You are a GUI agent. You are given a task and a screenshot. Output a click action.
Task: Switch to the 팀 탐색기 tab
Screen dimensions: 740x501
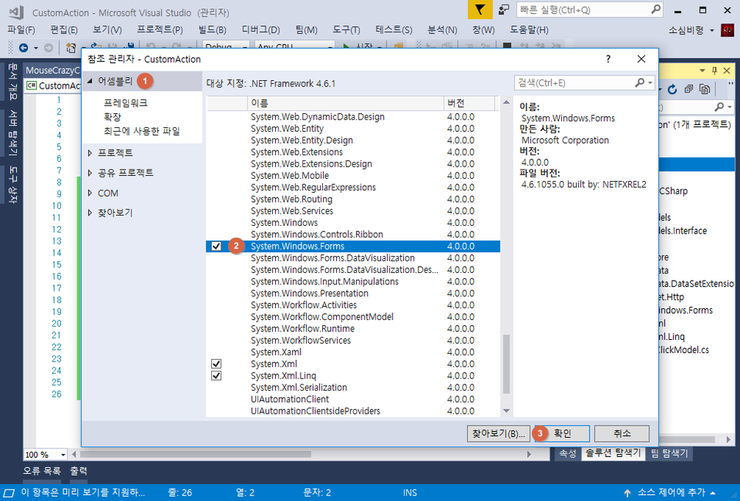point(669,453)
